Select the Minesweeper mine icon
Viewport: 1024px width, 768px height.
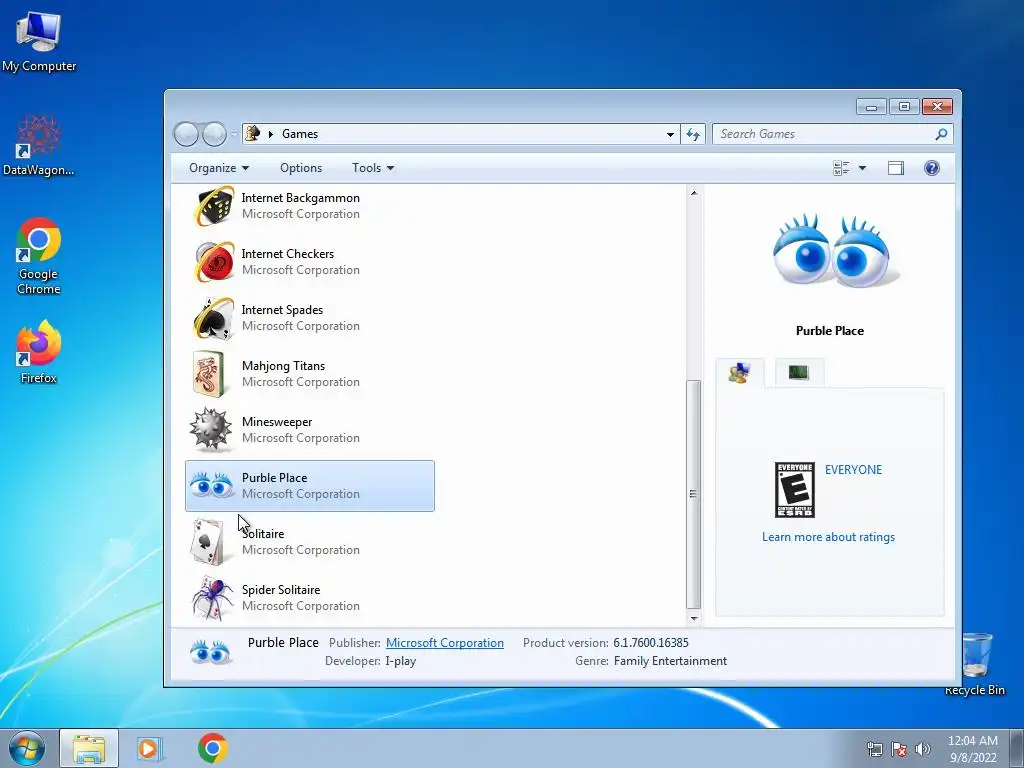click(211, 430)
